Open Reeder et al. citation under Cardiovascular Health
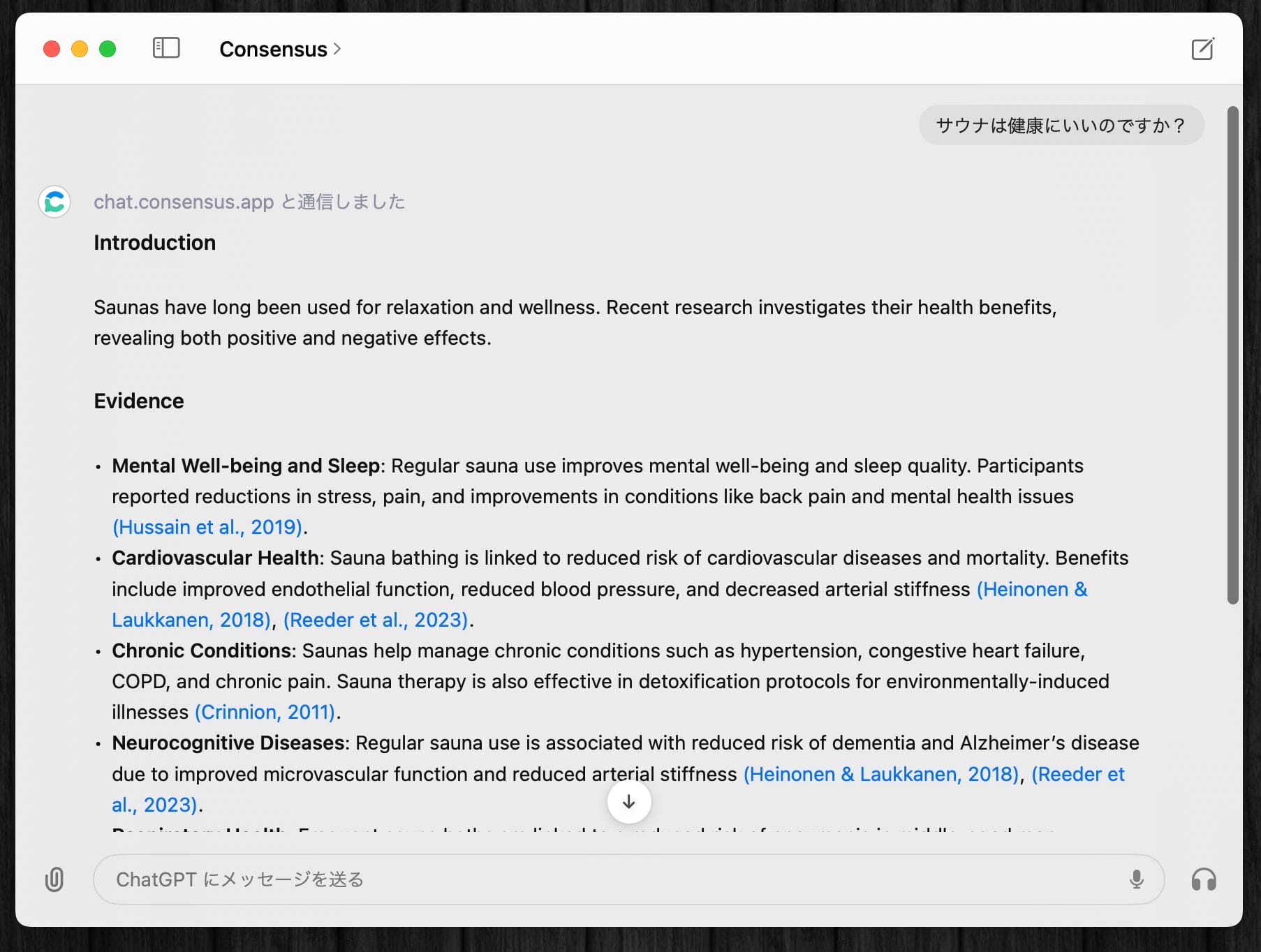Screen dimensions: 1261x952 376,620
